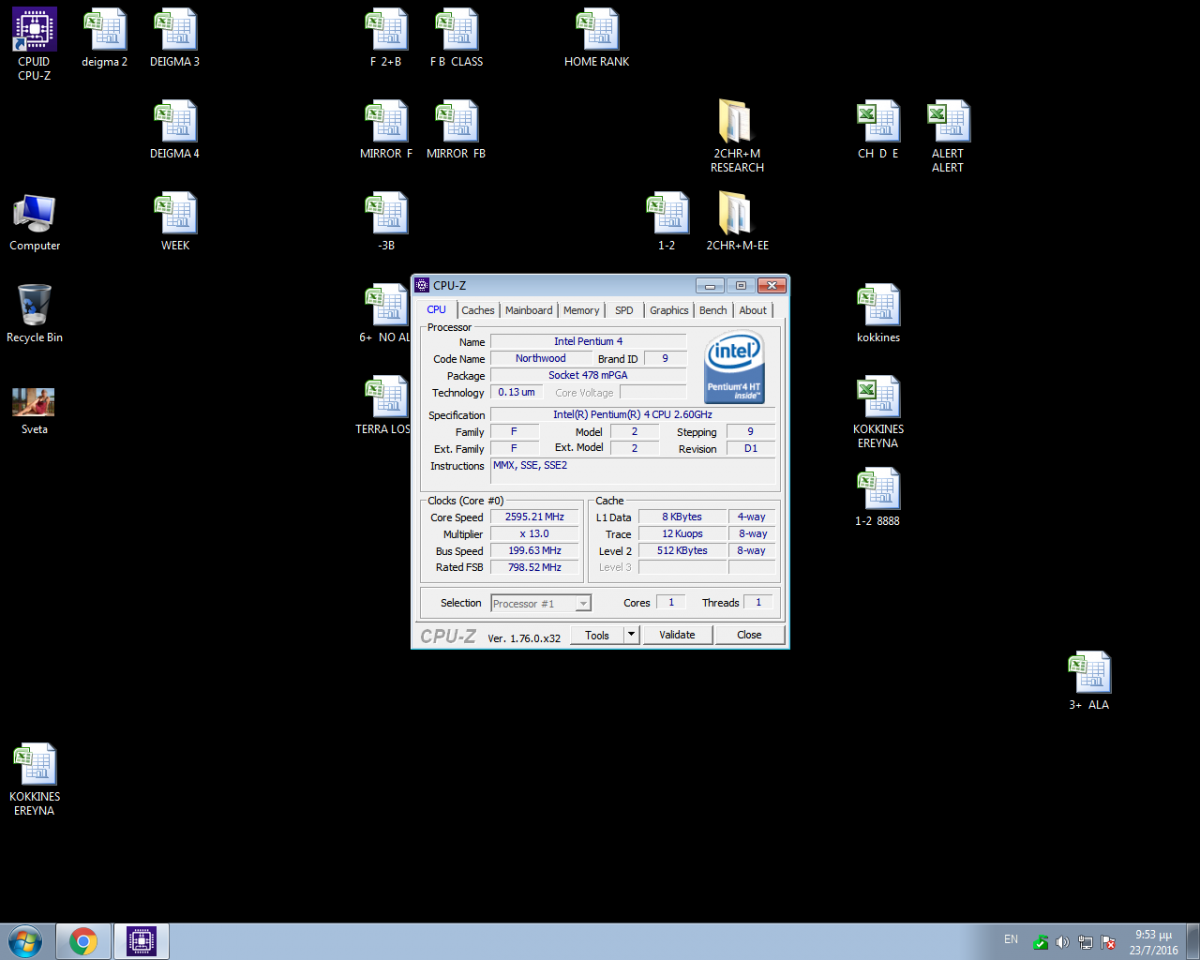Select the 2CHR+M RESEARCH folder icon
The height and width of the screenshot is (960, 1200).
click(x=737, y=122)
